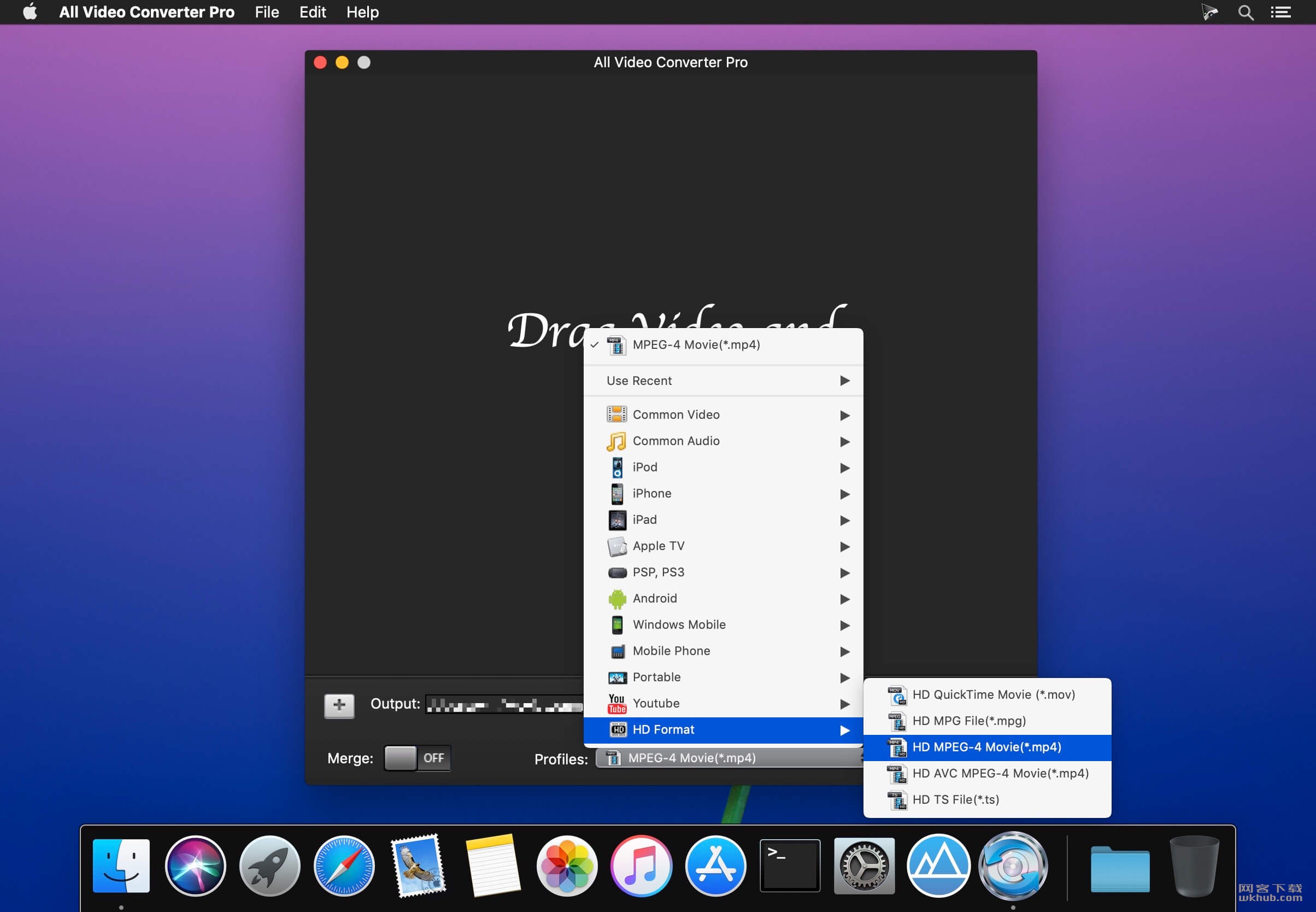Select the iPad menu entry
1316x912 pixels.
click(x=723, y=519)
